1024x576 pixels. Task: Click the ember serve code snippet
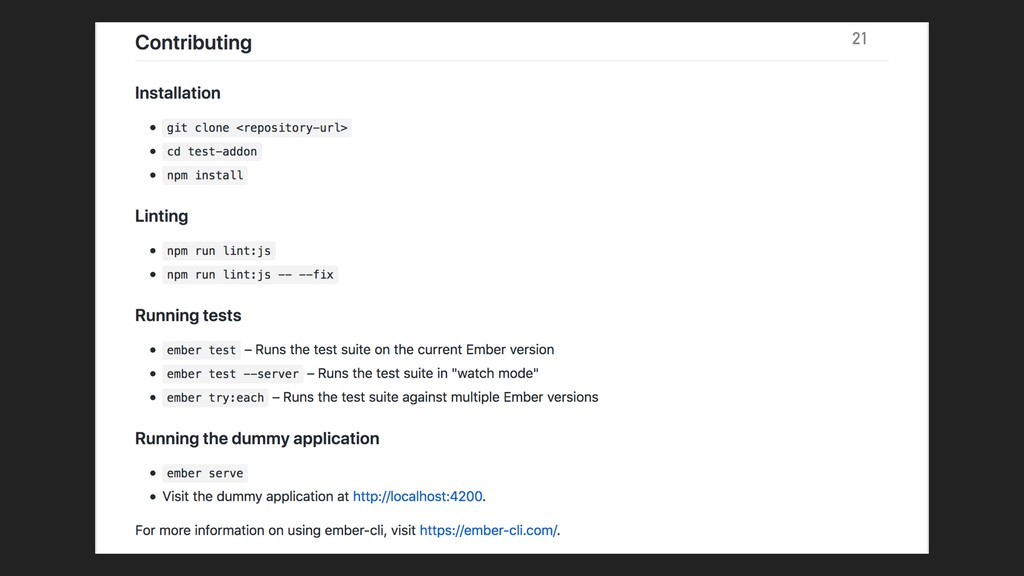[205, 473]
